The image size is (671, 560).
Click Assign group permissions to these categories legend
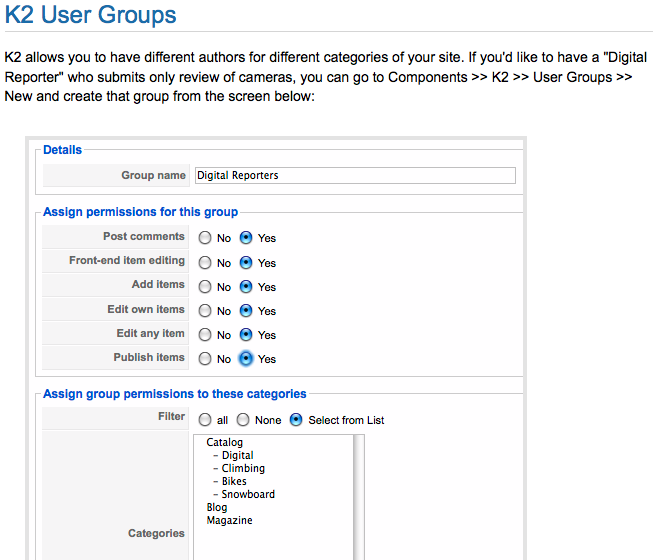175,394
